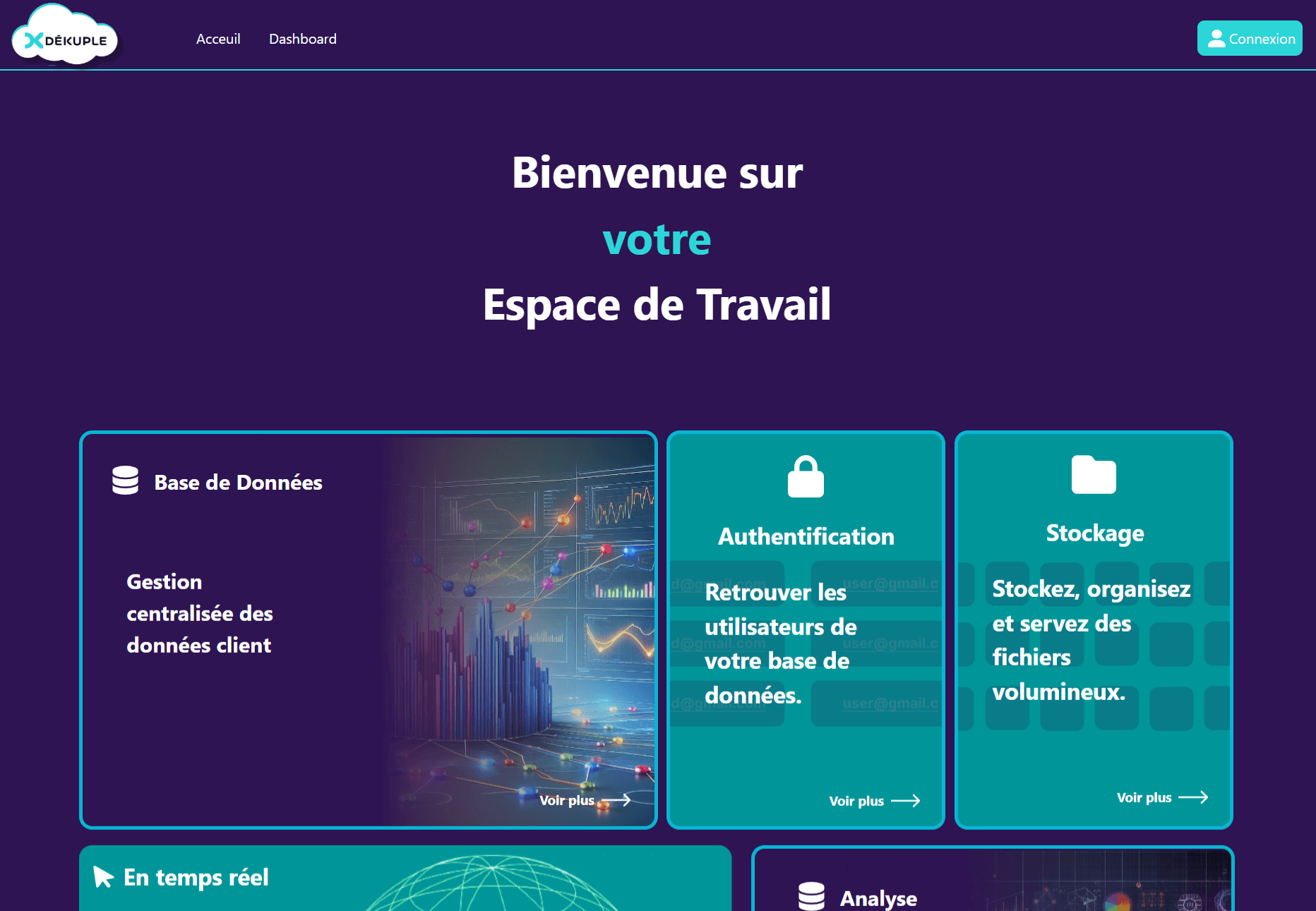This screenshot has width=1316, height=911.
Task: Click the Connexion button
Action: (x=1250, y=38)
